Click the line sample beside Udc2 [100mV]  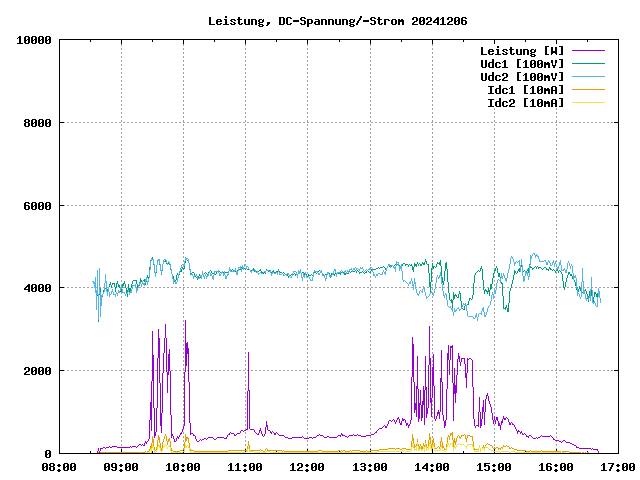(x=588, y=77)
